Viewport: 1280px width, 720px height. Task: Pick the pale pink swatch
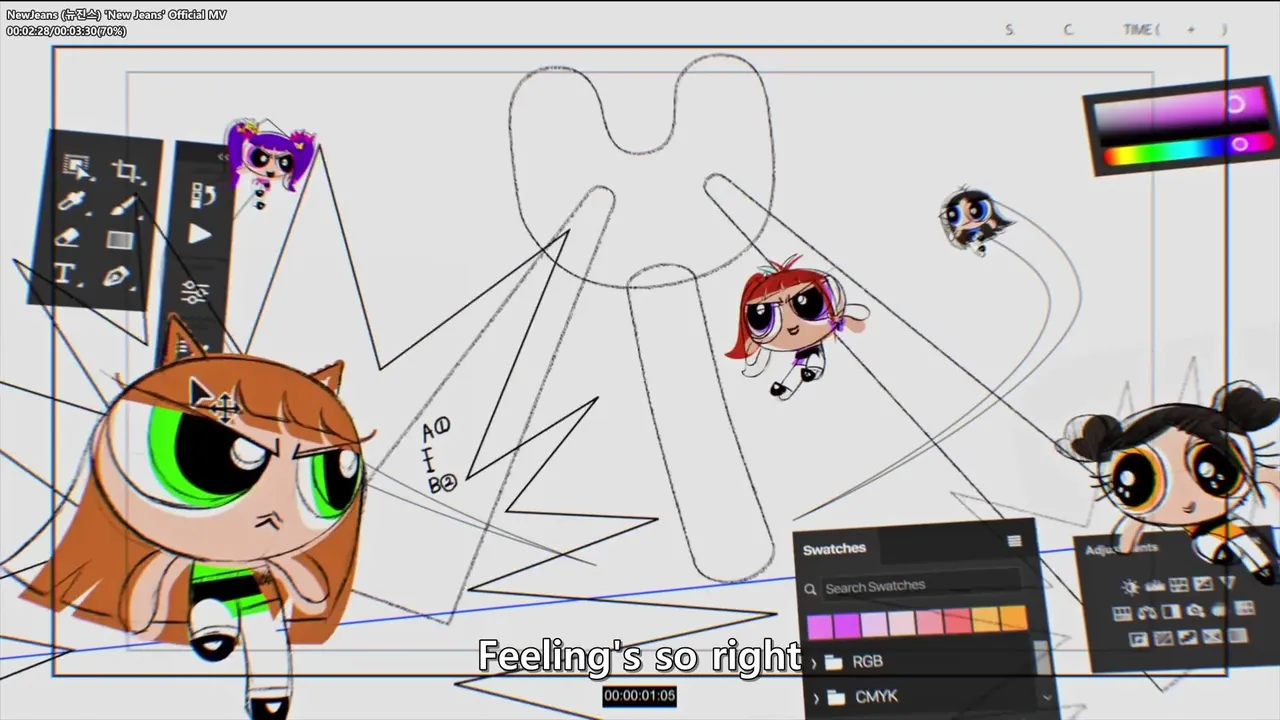pyautogui.click(x=902, y=624)
